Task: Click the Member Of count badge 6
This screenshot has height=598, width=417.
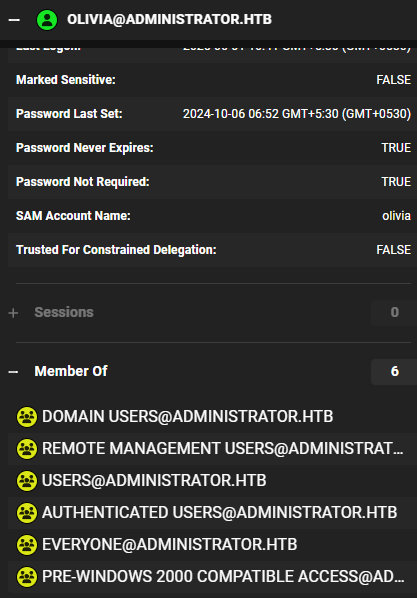Action: tap(394, 371)
